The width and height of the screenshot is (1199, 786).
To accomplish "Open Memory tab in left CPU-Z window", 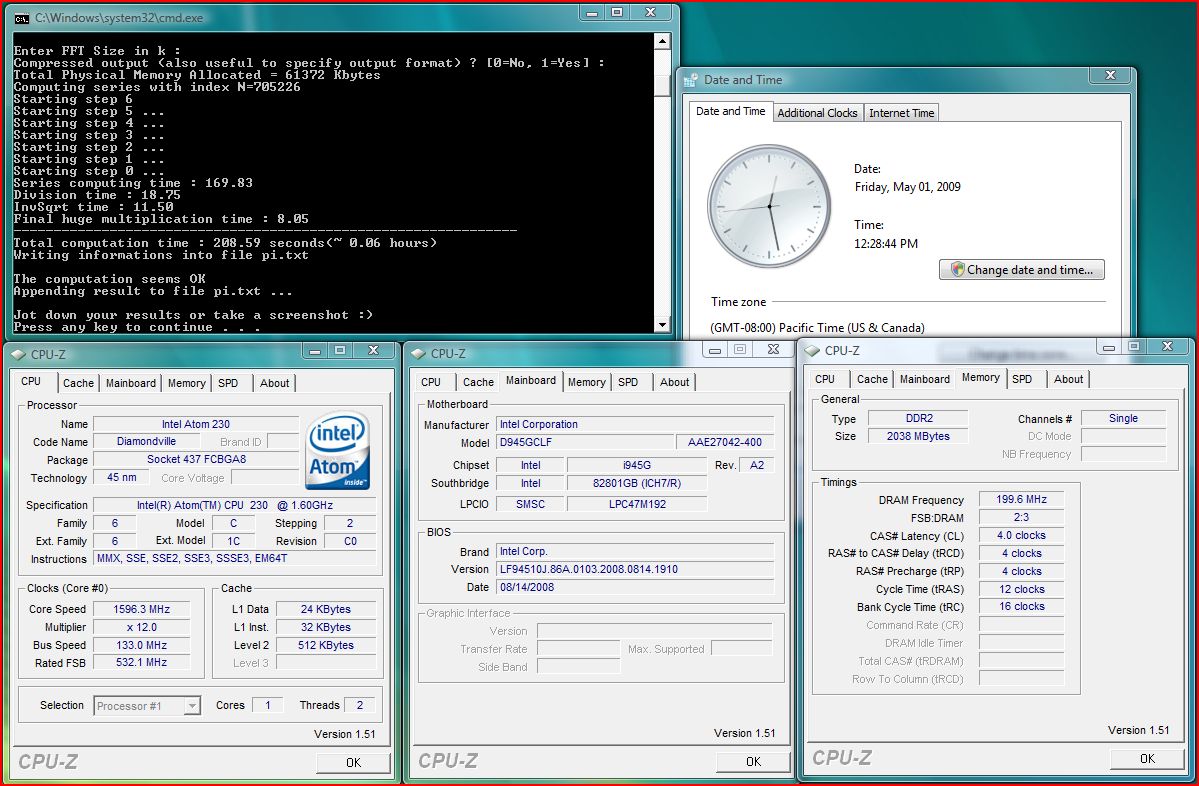I will 187,383.
